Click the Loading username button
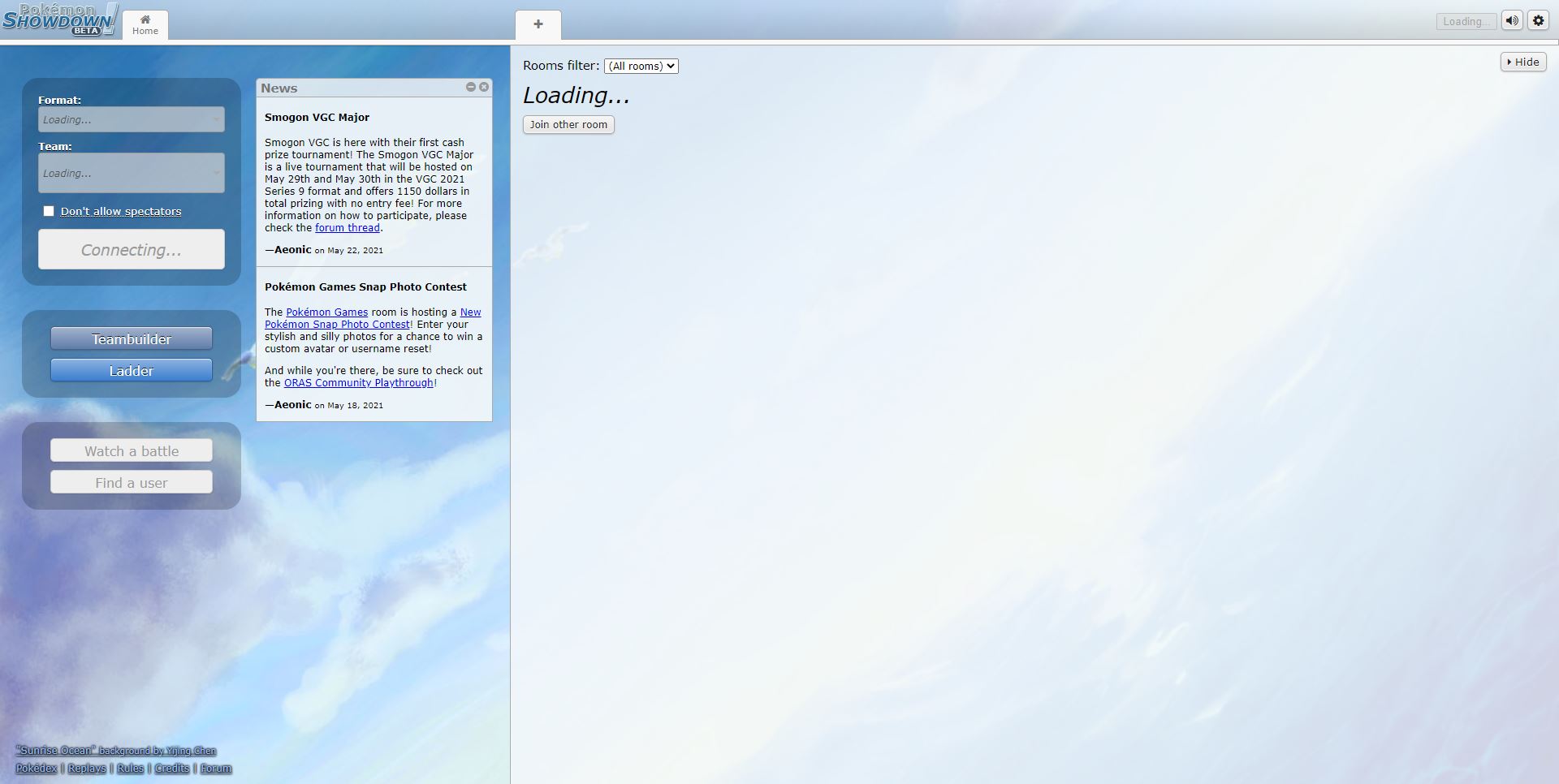 click(1466, 22)
